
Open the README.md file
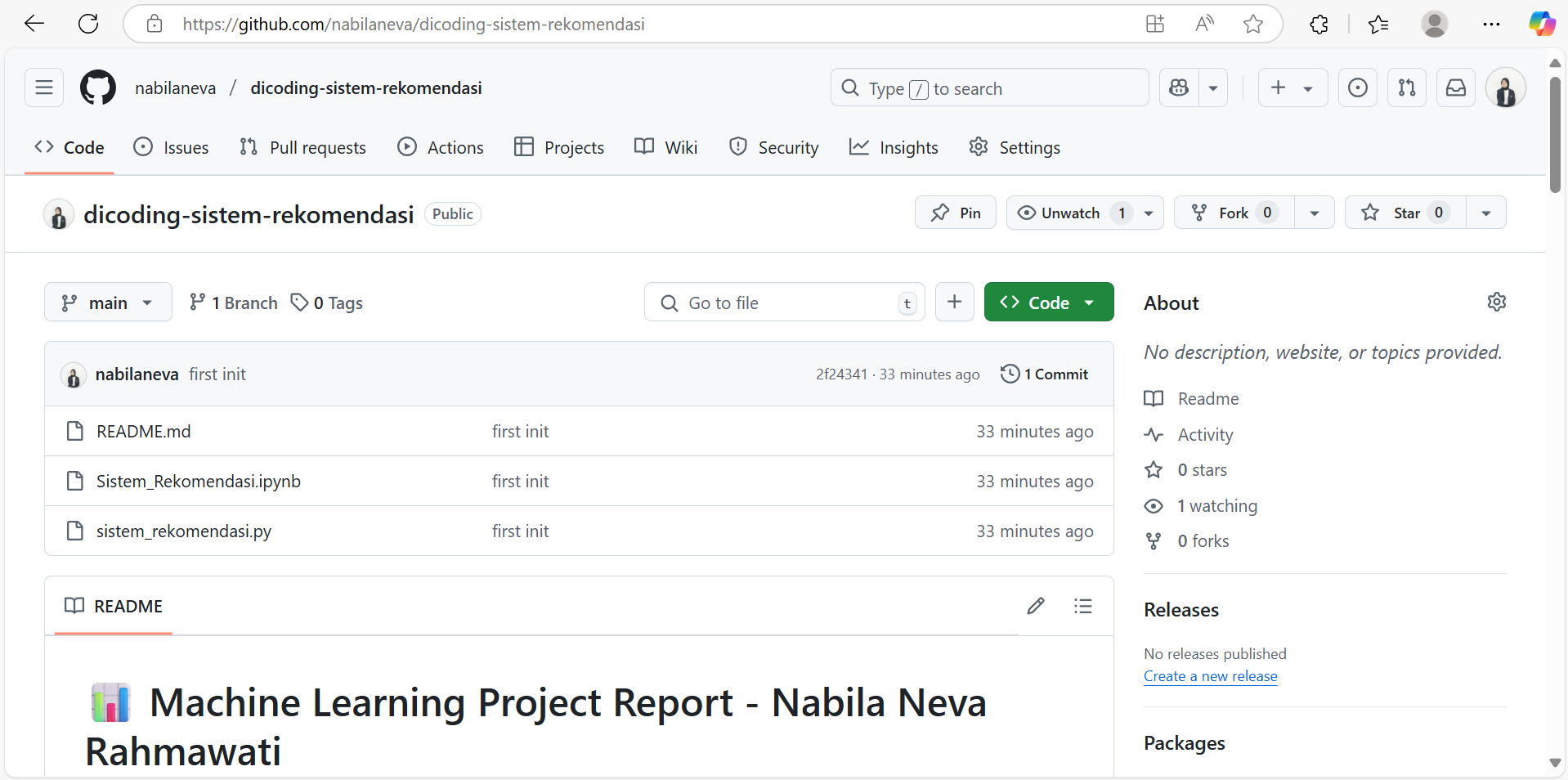(143, 431)
